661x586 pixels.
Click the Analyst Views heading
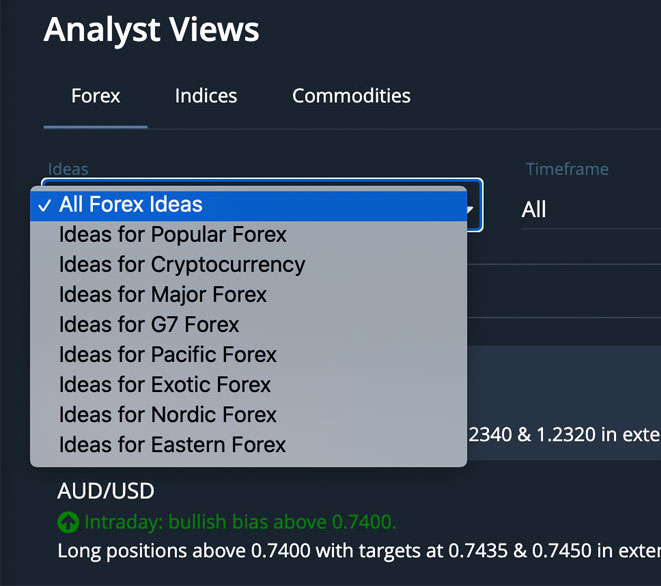pos(151,30)
